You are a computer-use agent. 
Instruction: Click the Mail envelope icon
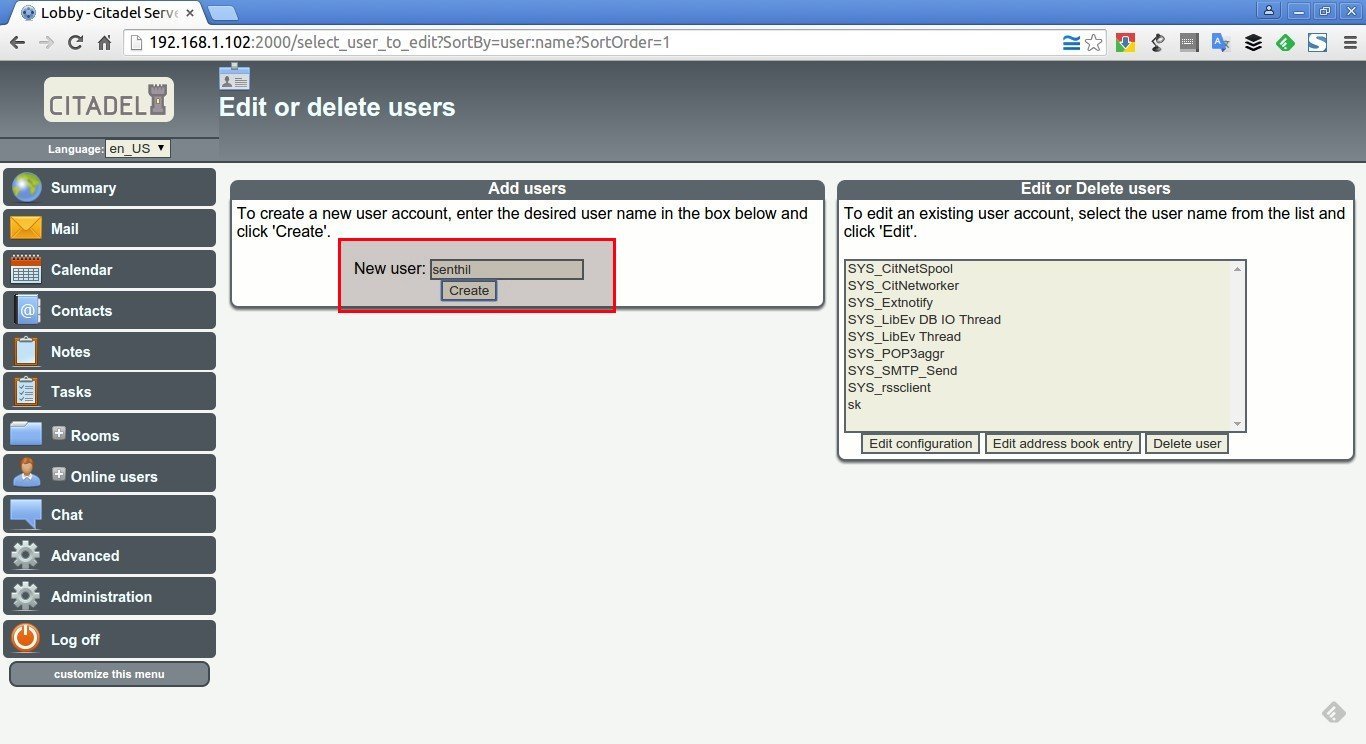pyautogui.click(x=26, y=229)
